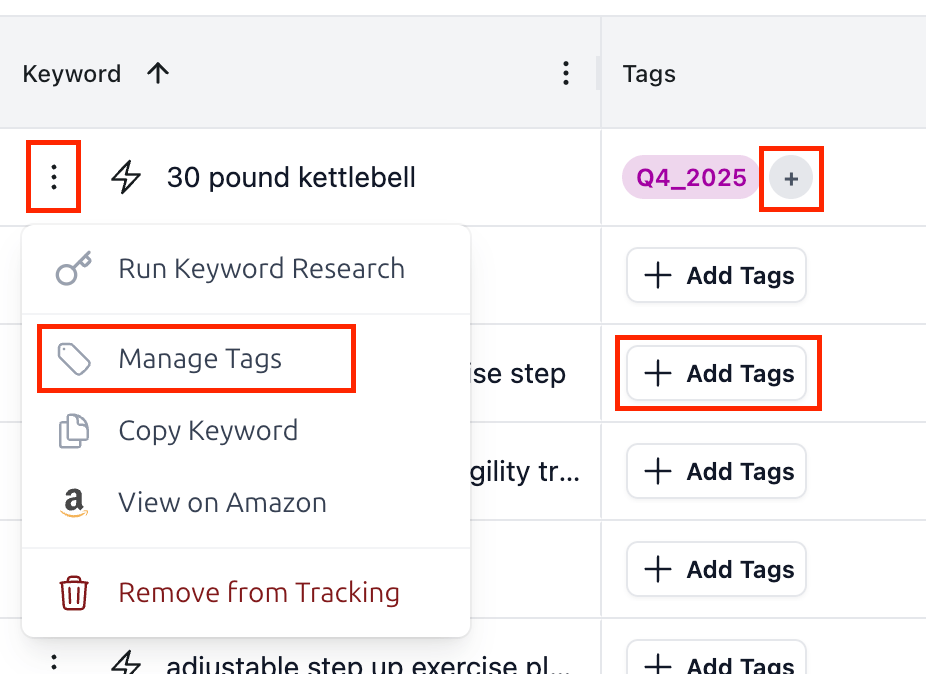Click the lightning bolt icon beside "30 pound kettlebell"
926x674 pixels.
pyautogui.click(x=125, y=177)
